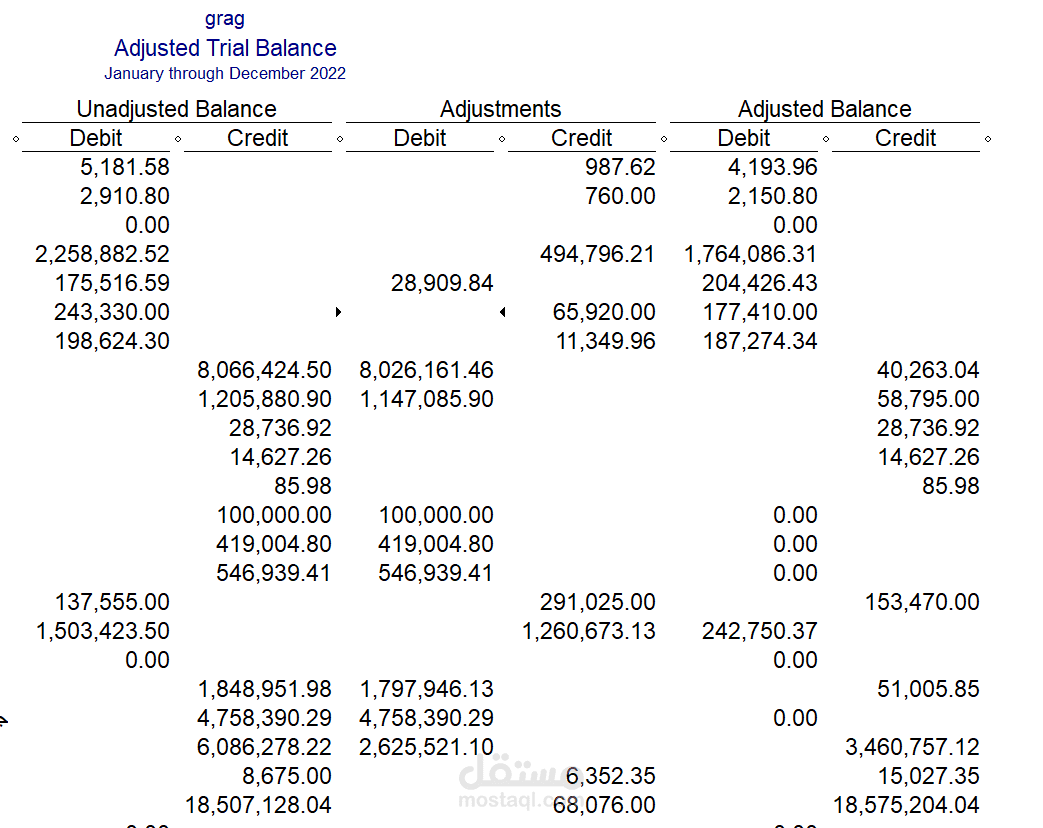This screenshot has width=1043, height=828.
Task: Select the adjusted credit 40,263.04
Action: 928,370
